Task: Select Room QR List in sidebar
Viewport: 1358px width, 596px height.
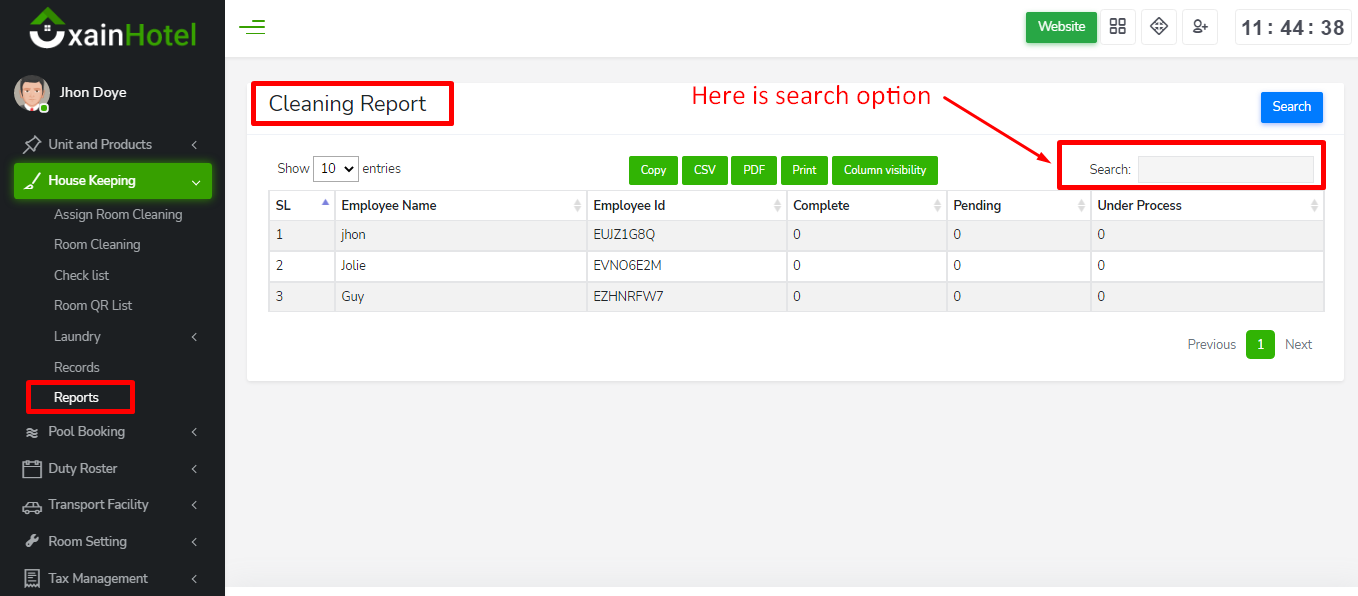Action: coord(93,305)
